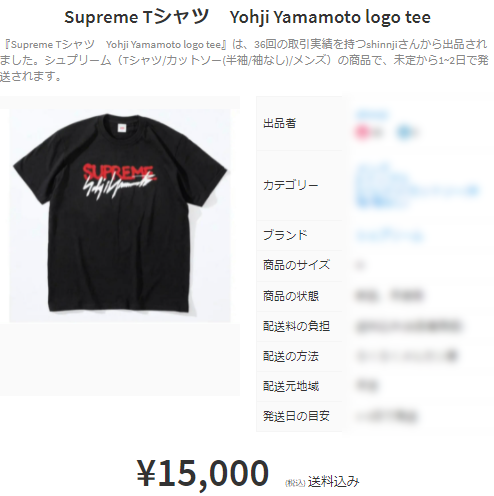Click the カテゴリー row label
The height and width of the screenshot is (496, 494).
point(290,185)
